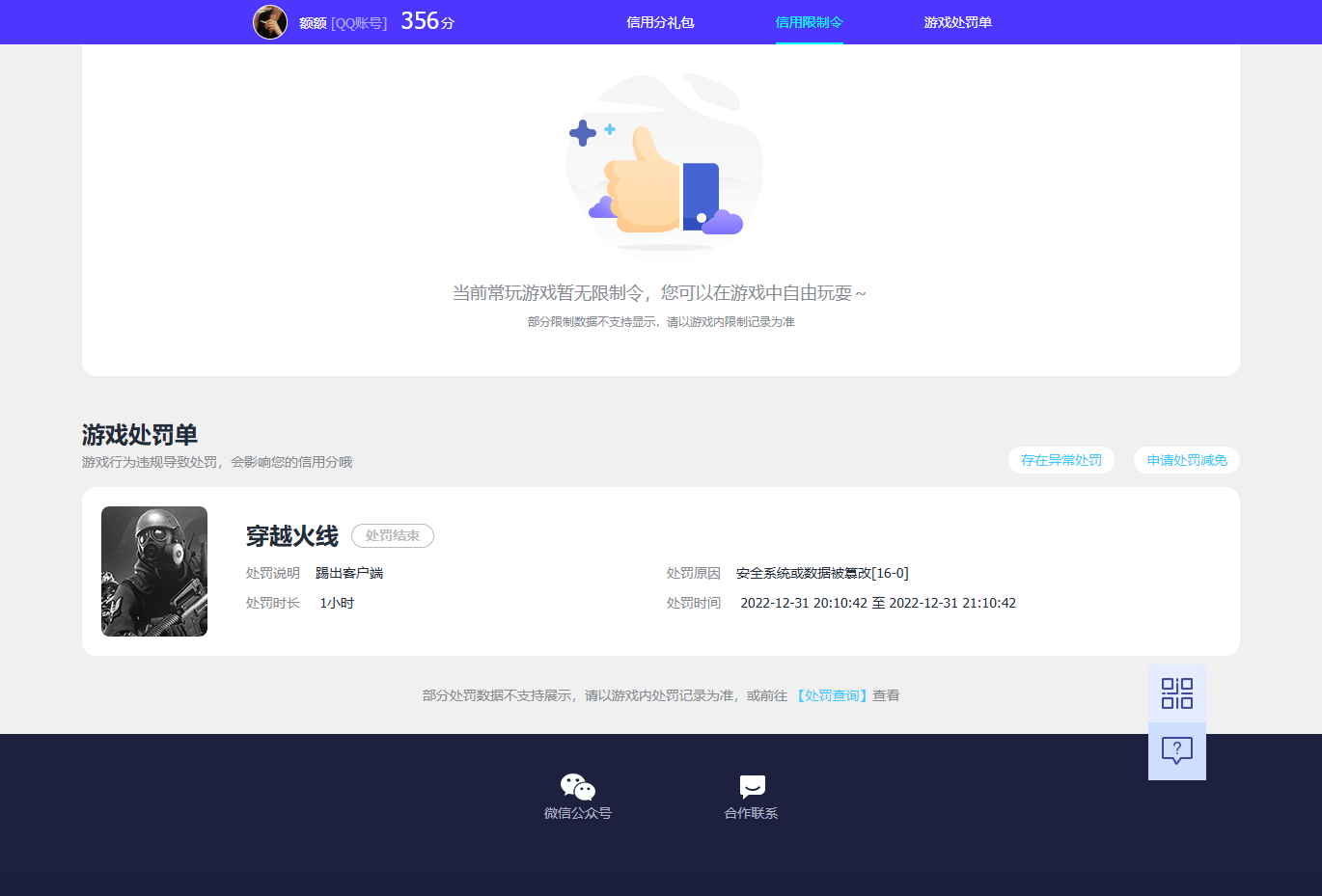This screenshot has width=1322, height=896.
Task: Click the help question-mark chat icon
Action: click(1176, 750)
